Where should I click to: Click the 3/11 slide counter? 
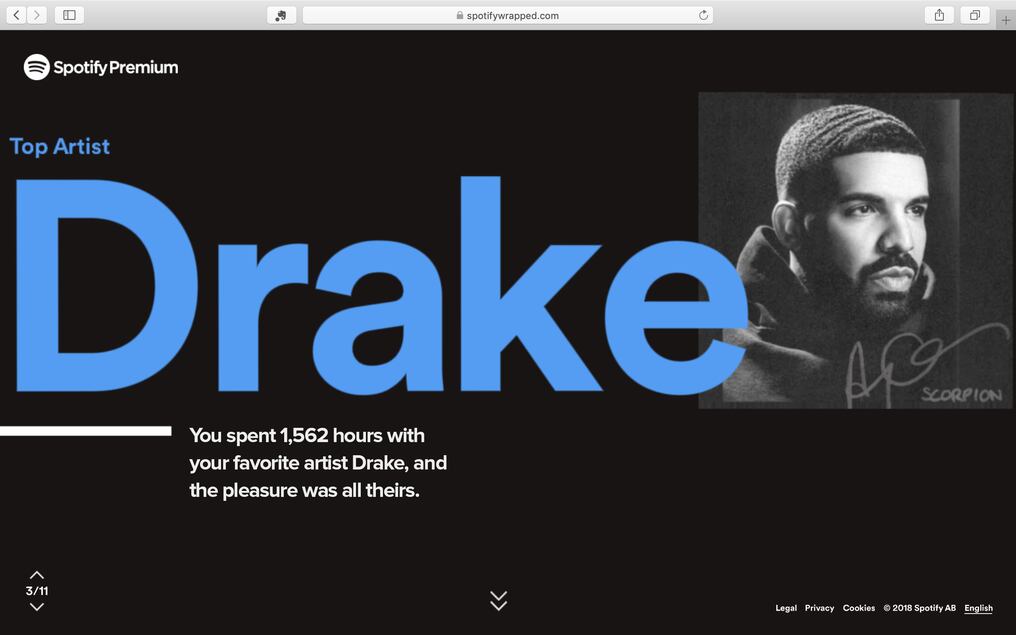(37, 591)
